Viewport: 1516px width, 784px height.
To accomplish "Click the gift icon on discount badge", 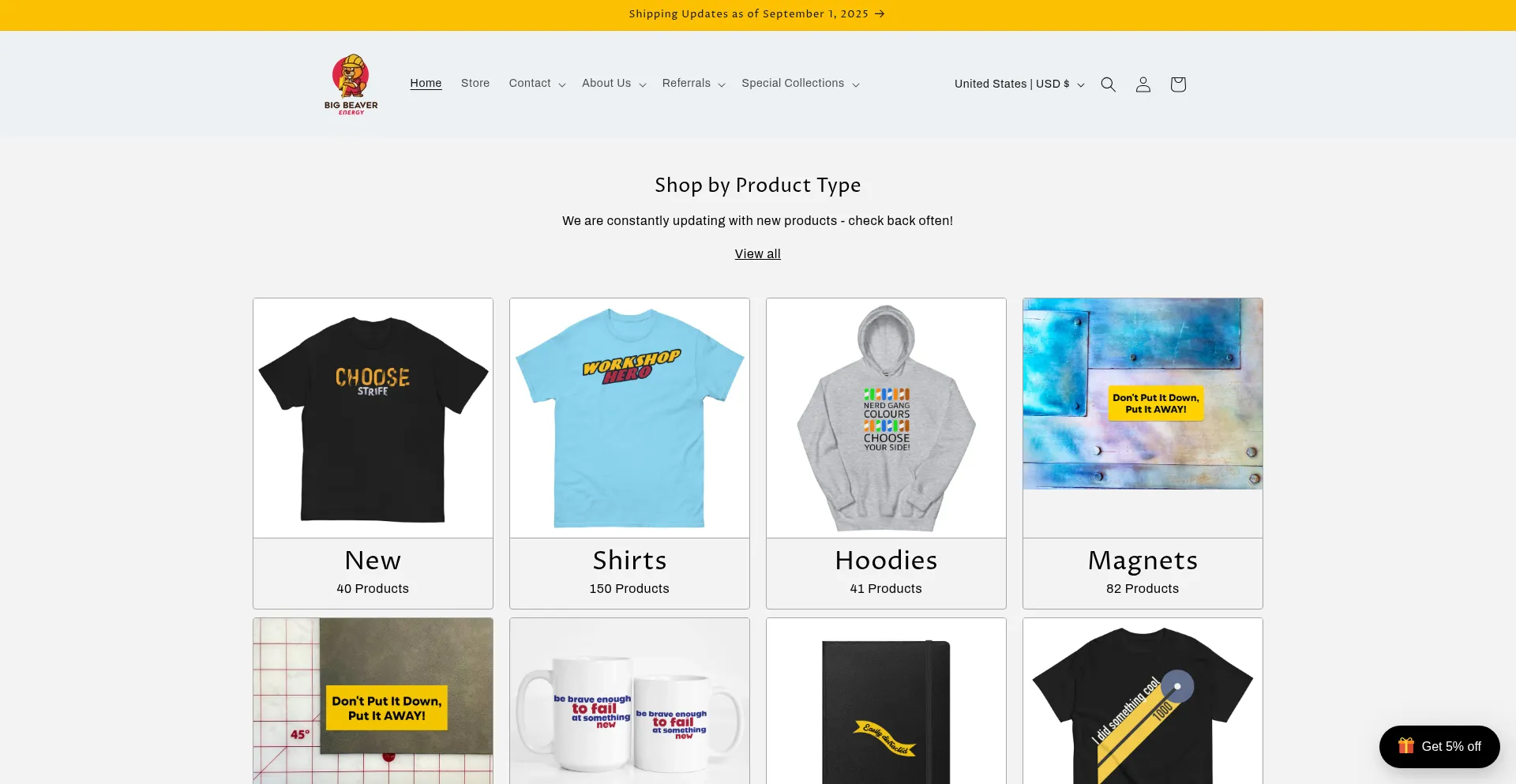I will tap(1405, 746).
